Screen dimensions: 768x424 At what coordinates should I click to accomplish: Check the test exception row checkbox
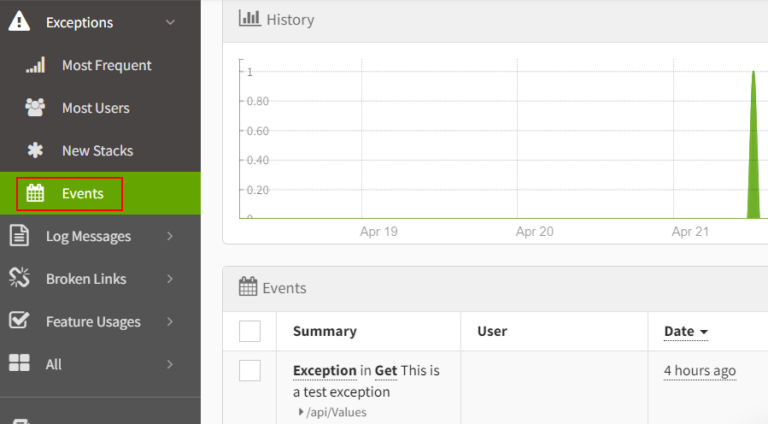click(250, 371)
